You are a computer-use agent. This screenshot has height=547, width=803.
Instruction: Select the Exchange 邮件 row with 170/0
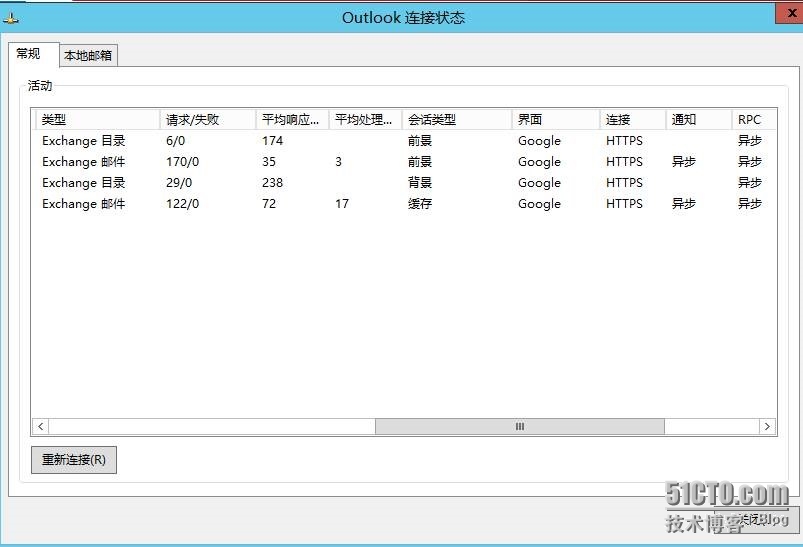point(404,161)
